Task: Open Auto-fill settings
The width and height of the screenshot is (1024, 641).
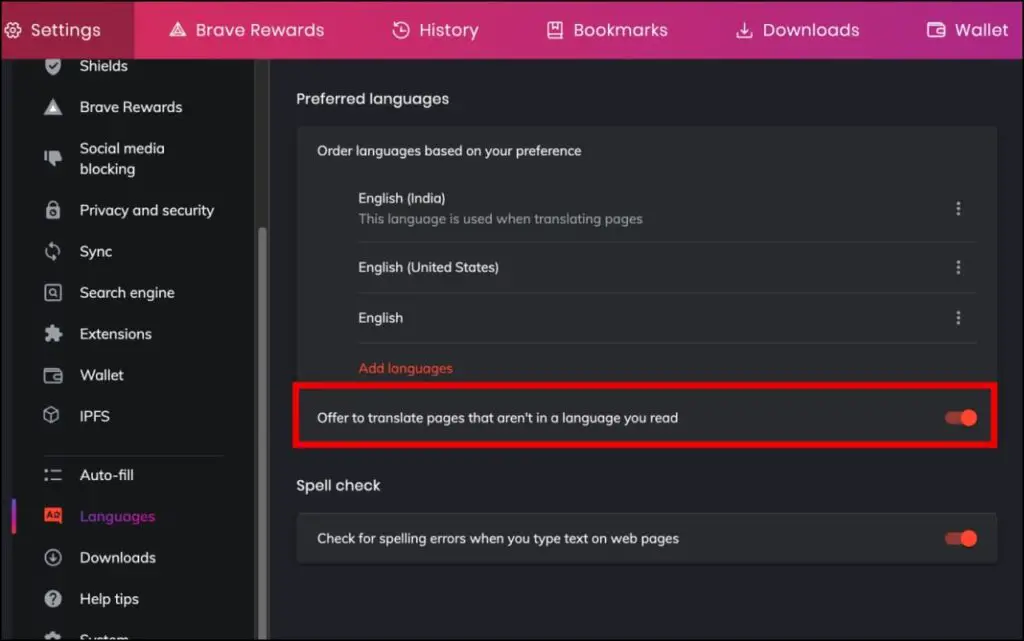Action: point(106,475)
